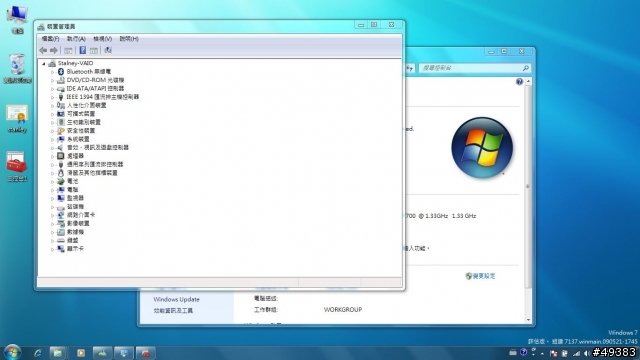This screenshot has width=640, height=360.
Task: Click the volume speaker tray icon
Action: (x=587, y=353)
